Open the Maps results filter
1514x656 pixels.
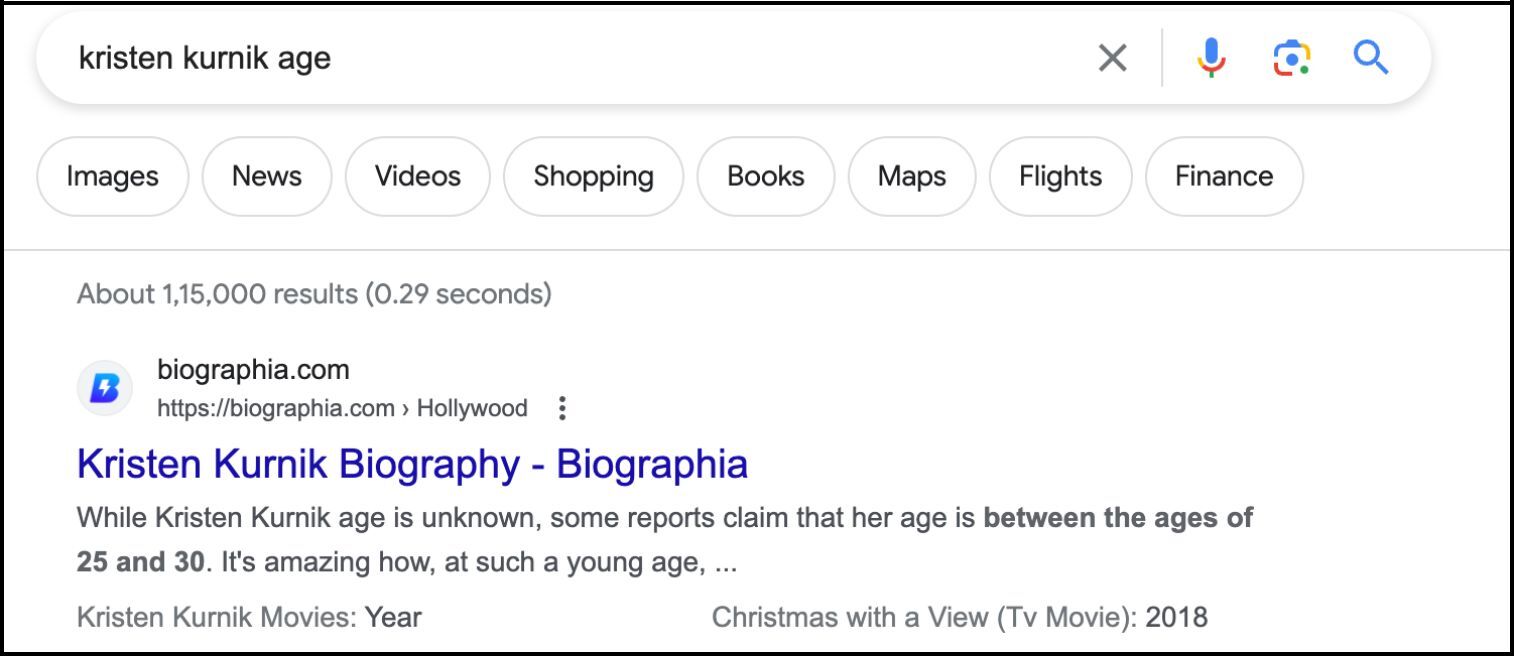tap(911, 177)
